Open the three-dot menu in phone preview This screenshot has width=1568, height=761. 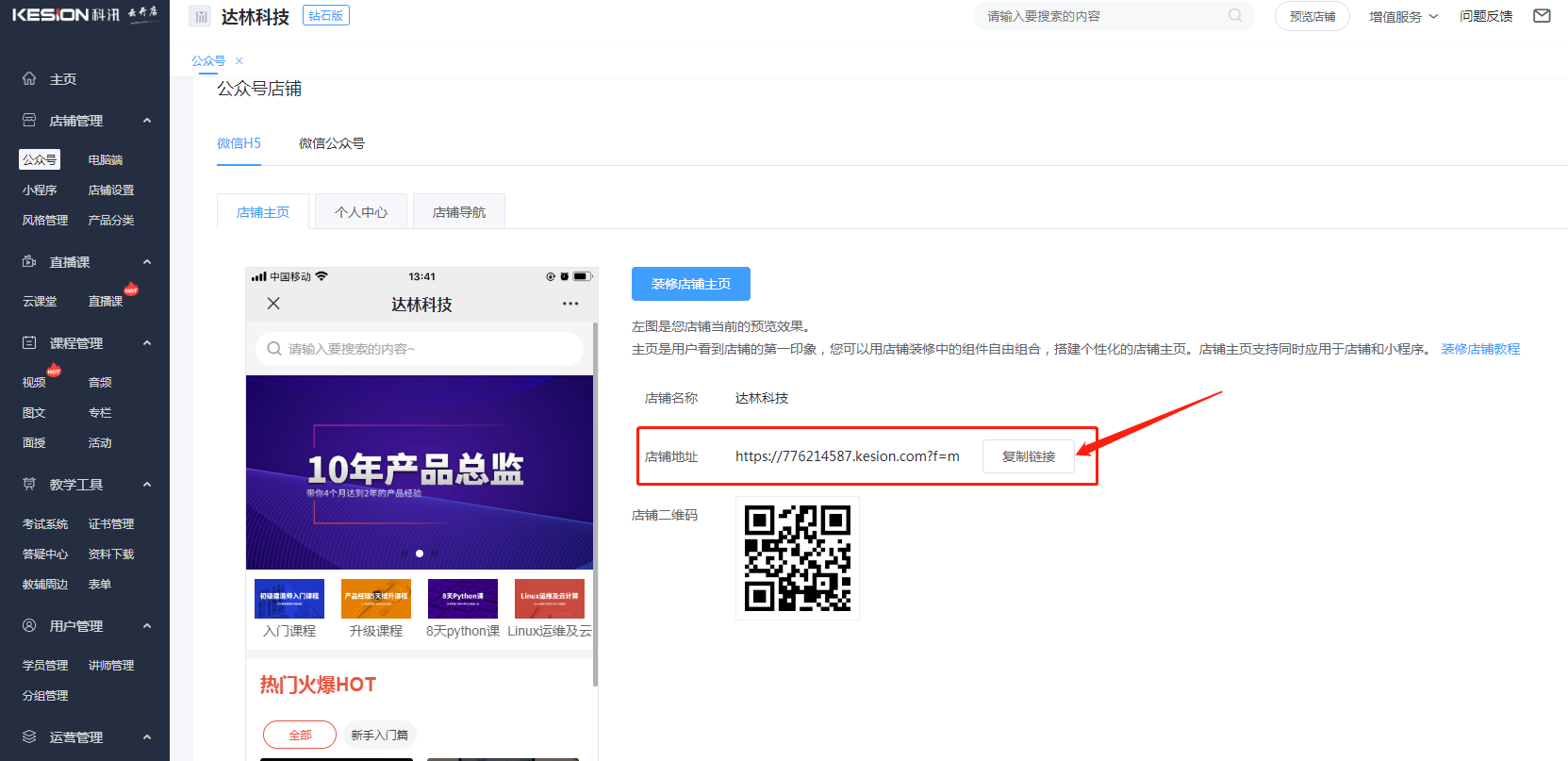coord(569,304)
